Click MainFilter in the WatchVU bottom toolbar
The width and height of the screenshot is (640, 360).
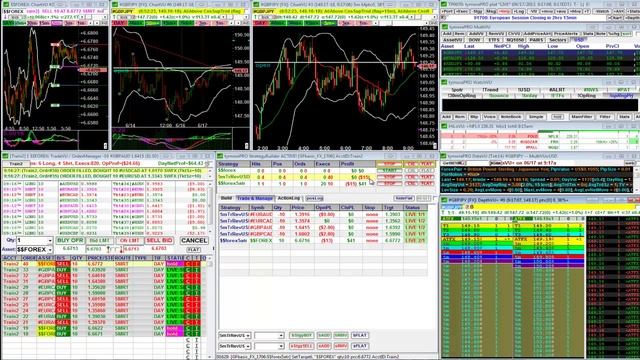pyautogui.click(x=582, y=117)
